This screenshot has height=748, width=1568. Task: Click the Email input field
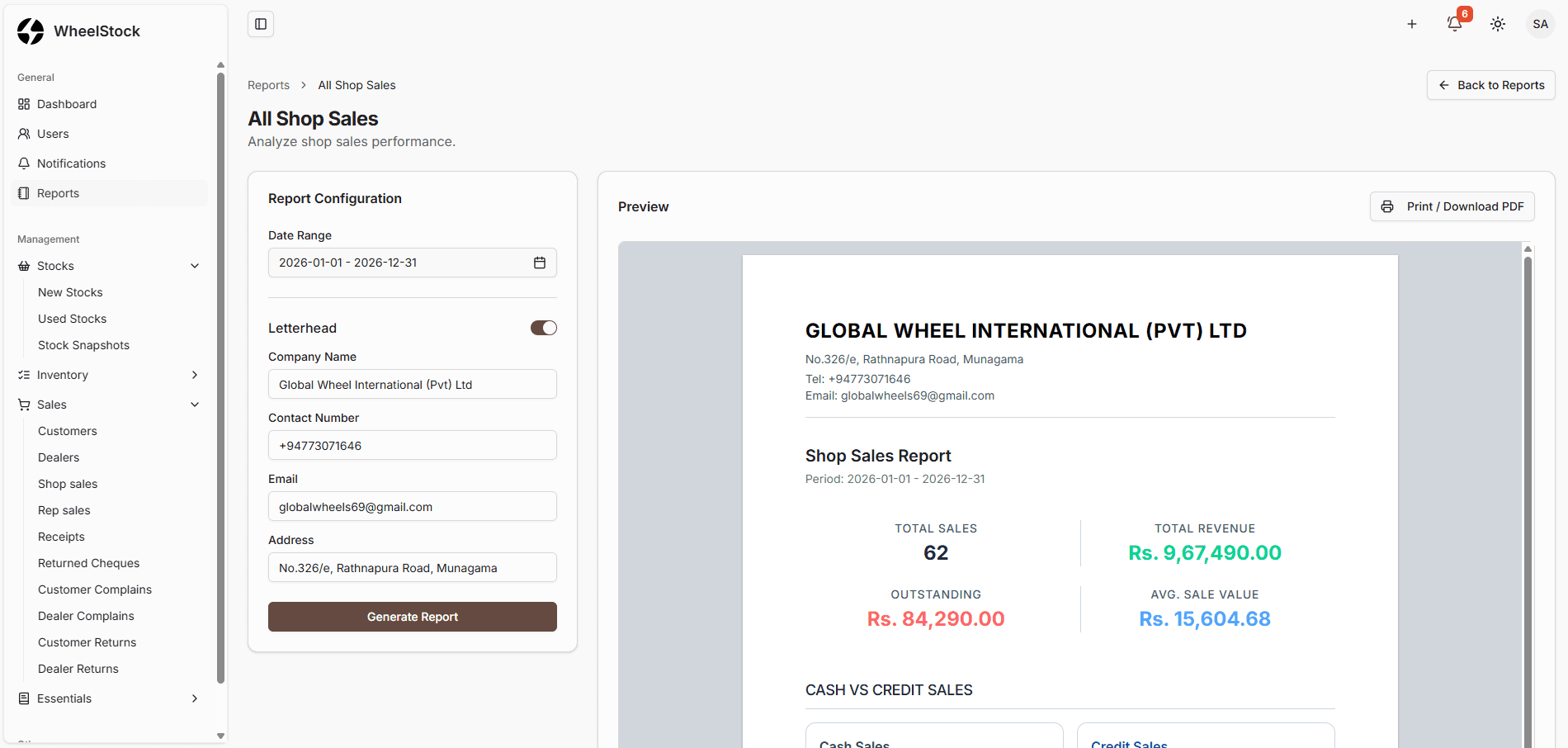click(413, 506)
